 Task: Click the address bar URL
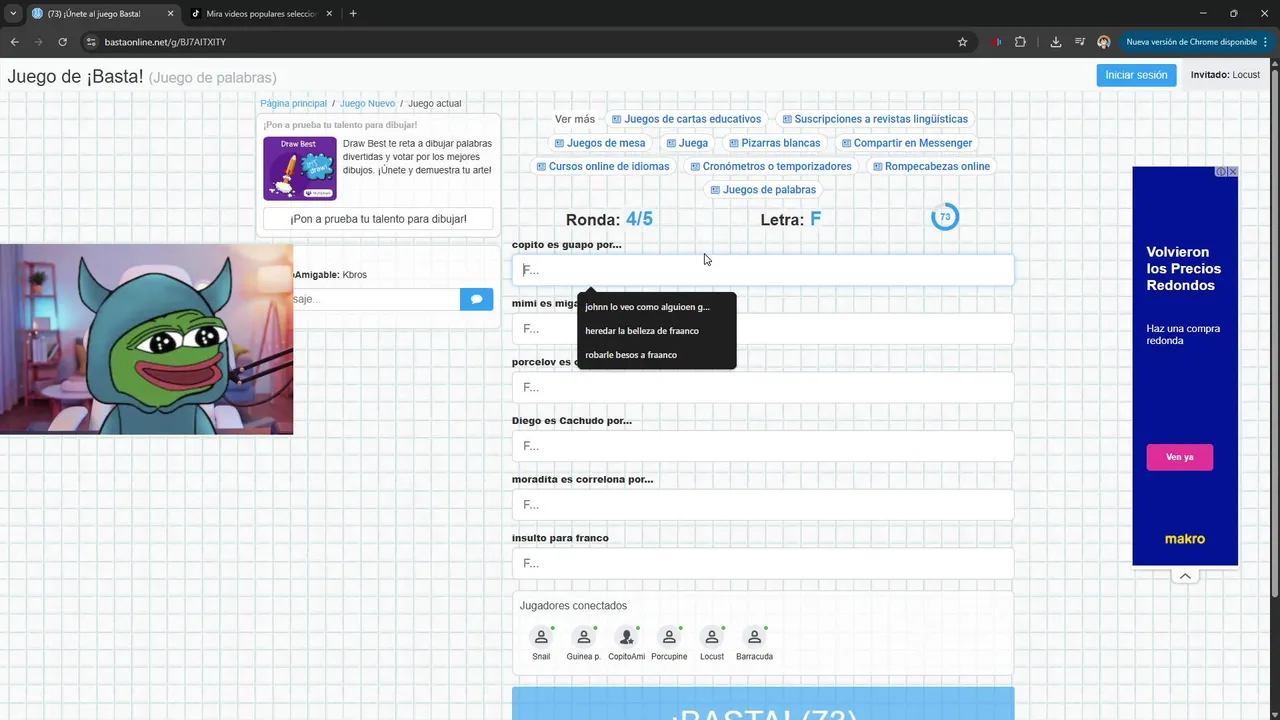click(x=165, y=42)
